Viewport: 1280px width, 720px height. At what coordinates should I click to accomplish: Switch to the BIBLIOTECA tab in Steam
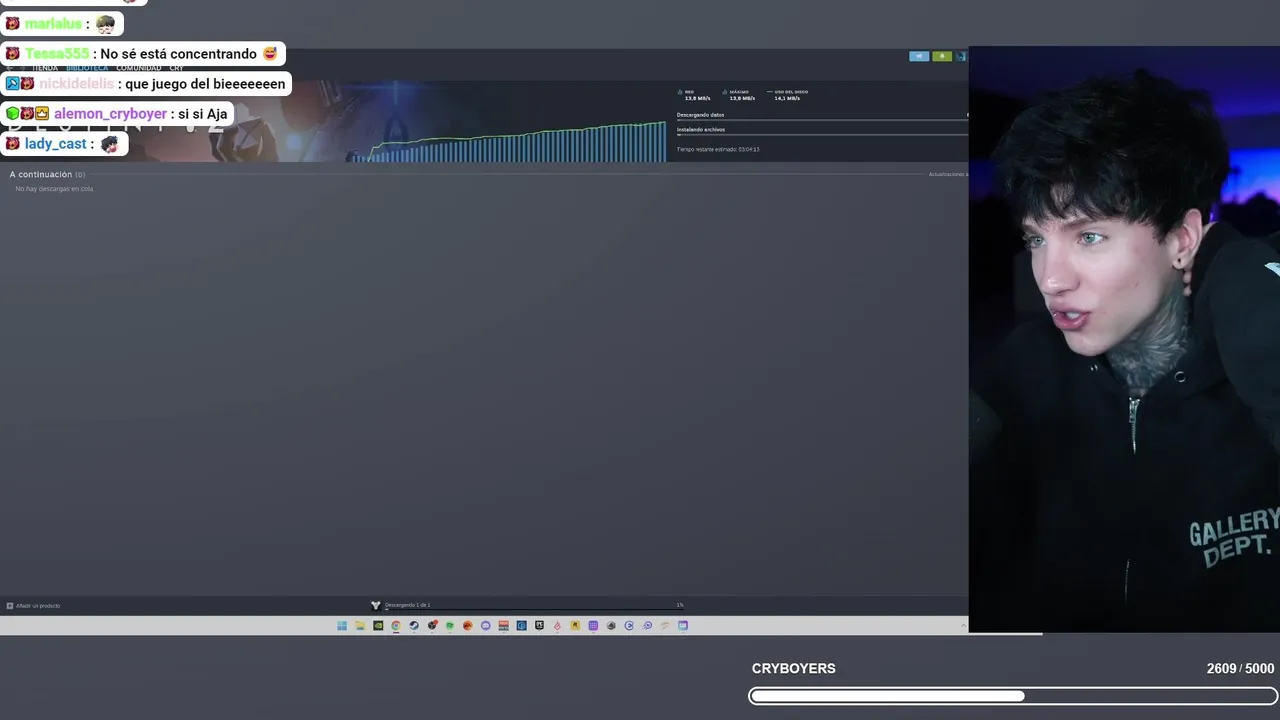point(87,68)
